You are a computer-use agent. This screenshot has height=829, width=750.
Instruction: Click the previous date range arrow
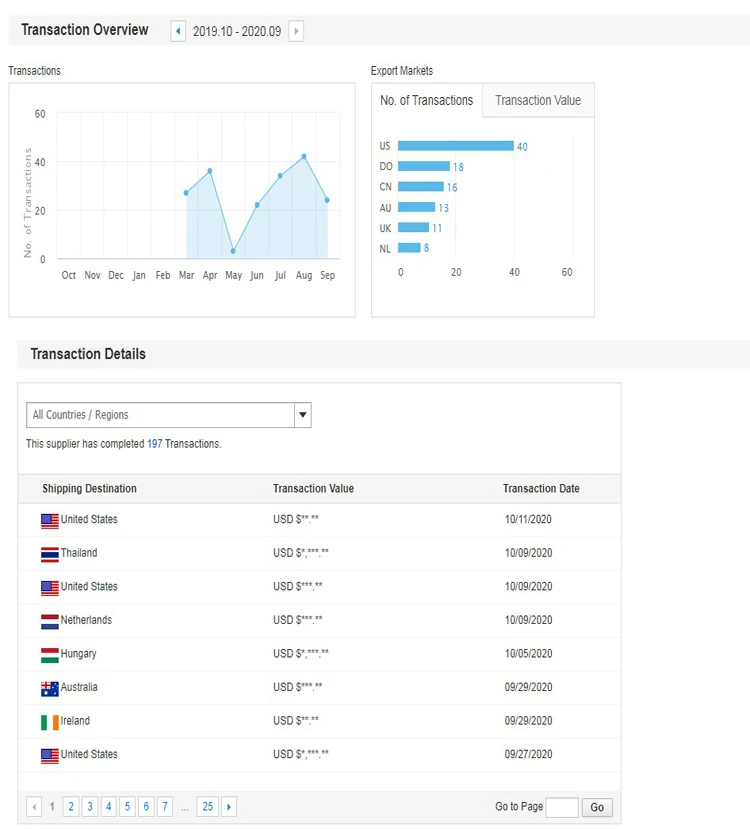178,31
